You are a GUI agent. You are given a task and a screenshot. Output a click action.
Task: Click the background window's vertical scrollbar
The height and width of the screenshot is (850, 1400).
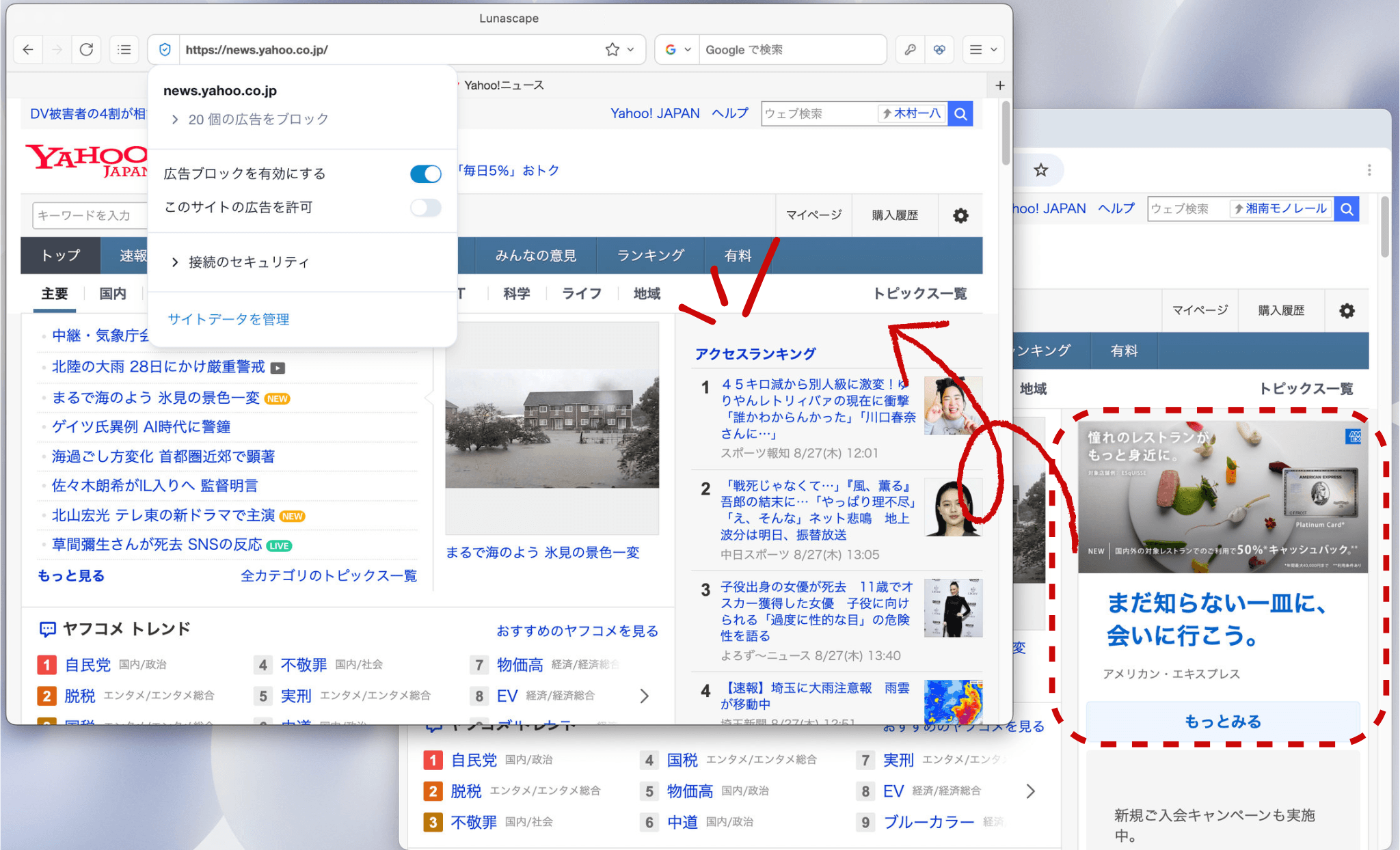1385,225
